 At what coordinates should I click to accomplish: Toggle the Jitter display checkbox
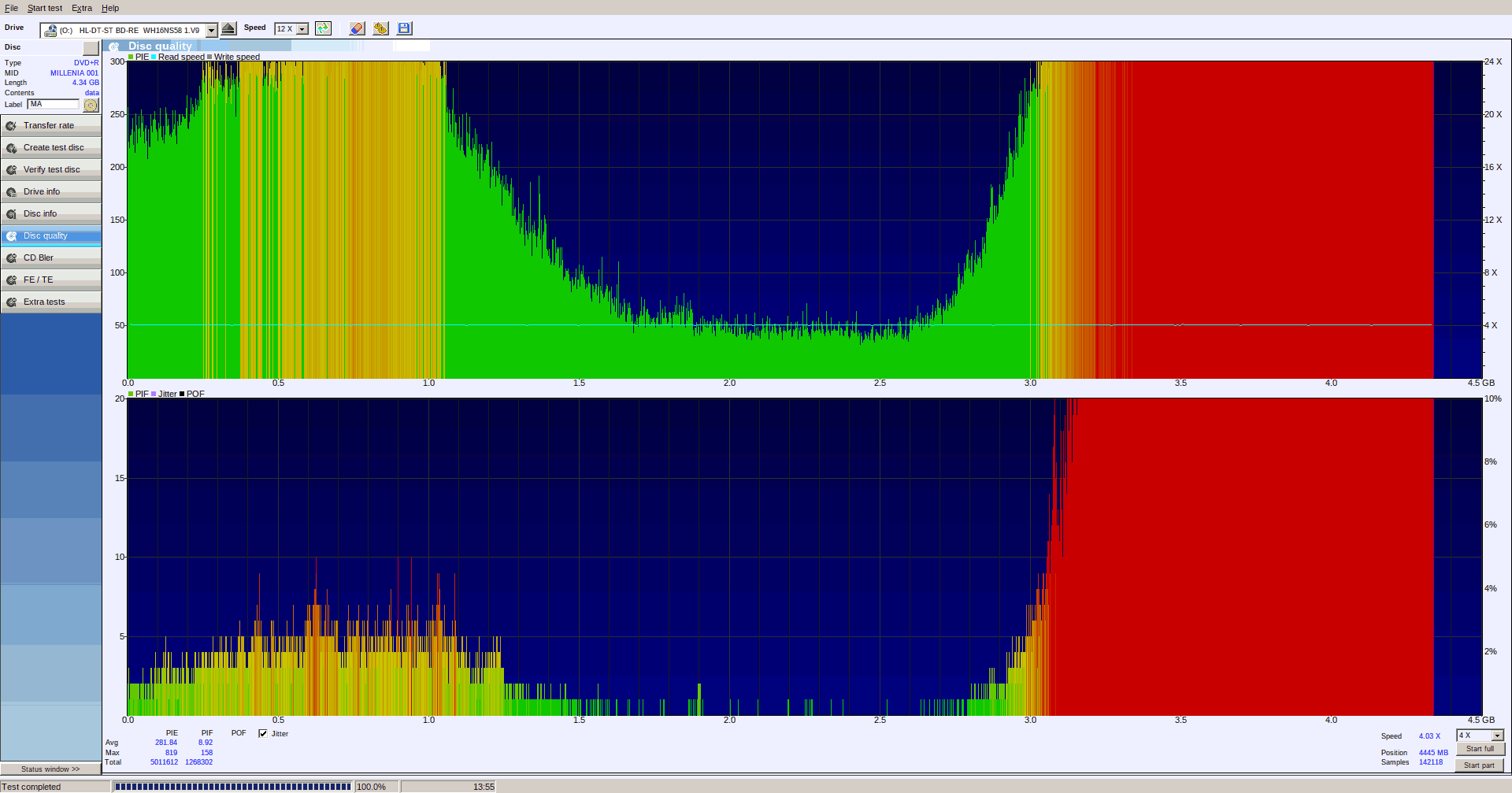coord(263,733)
